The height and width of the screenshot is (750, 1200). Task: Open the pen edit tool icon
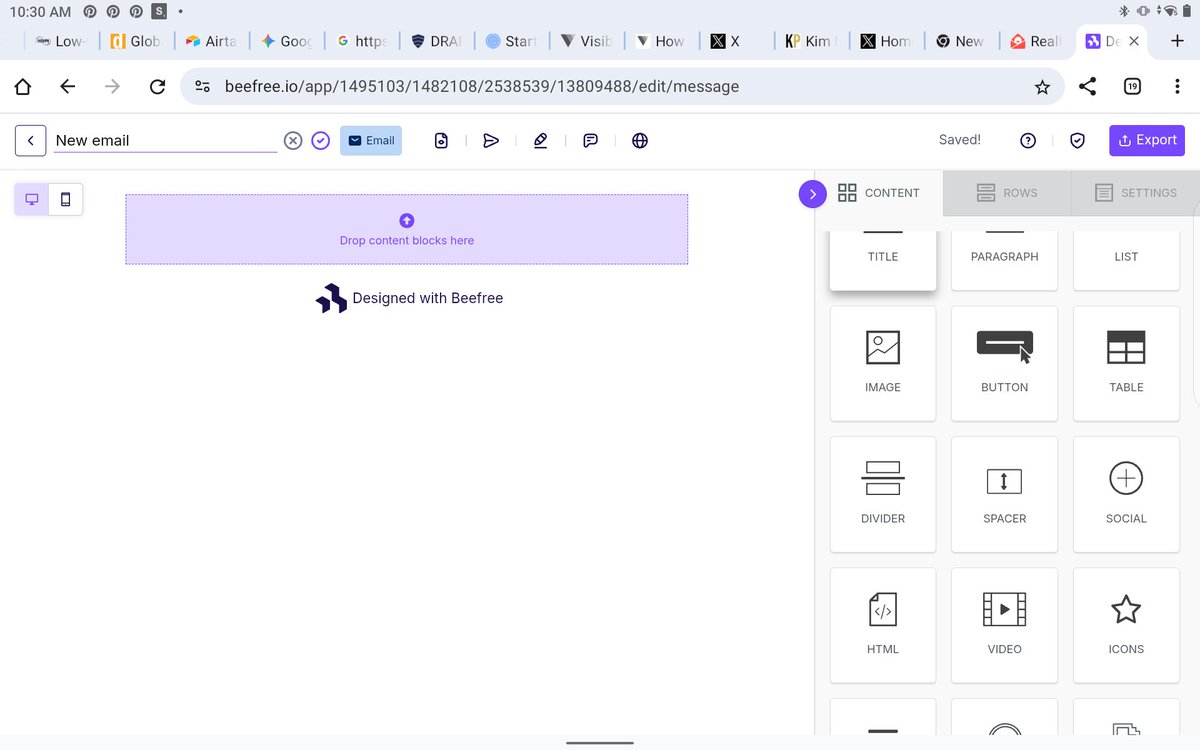pyautogui.click(x=541, y=141)
